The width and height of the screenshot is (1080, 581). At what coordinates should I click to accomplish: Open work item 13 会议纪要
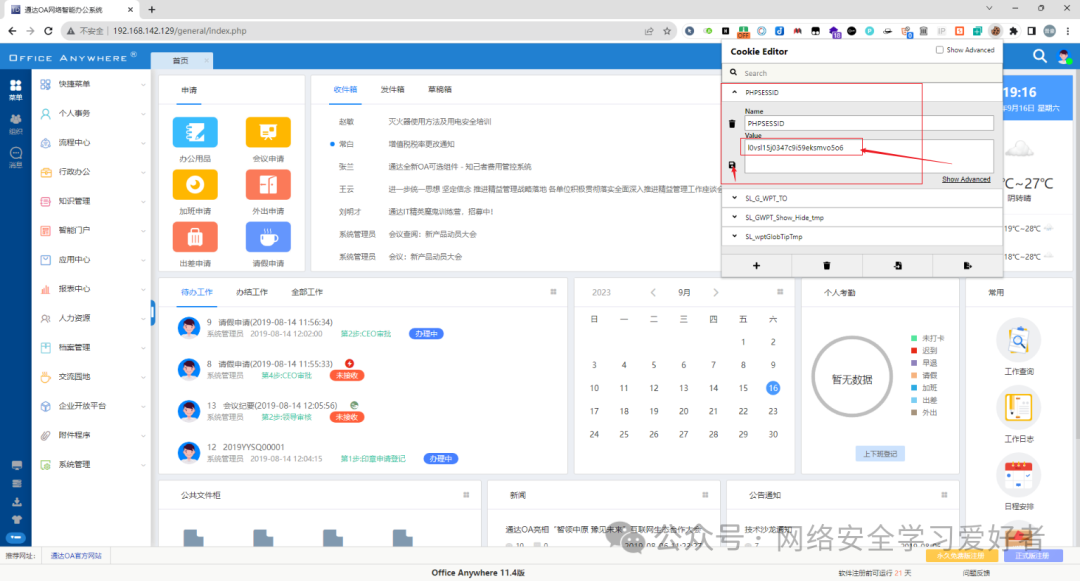pos(280,405)
